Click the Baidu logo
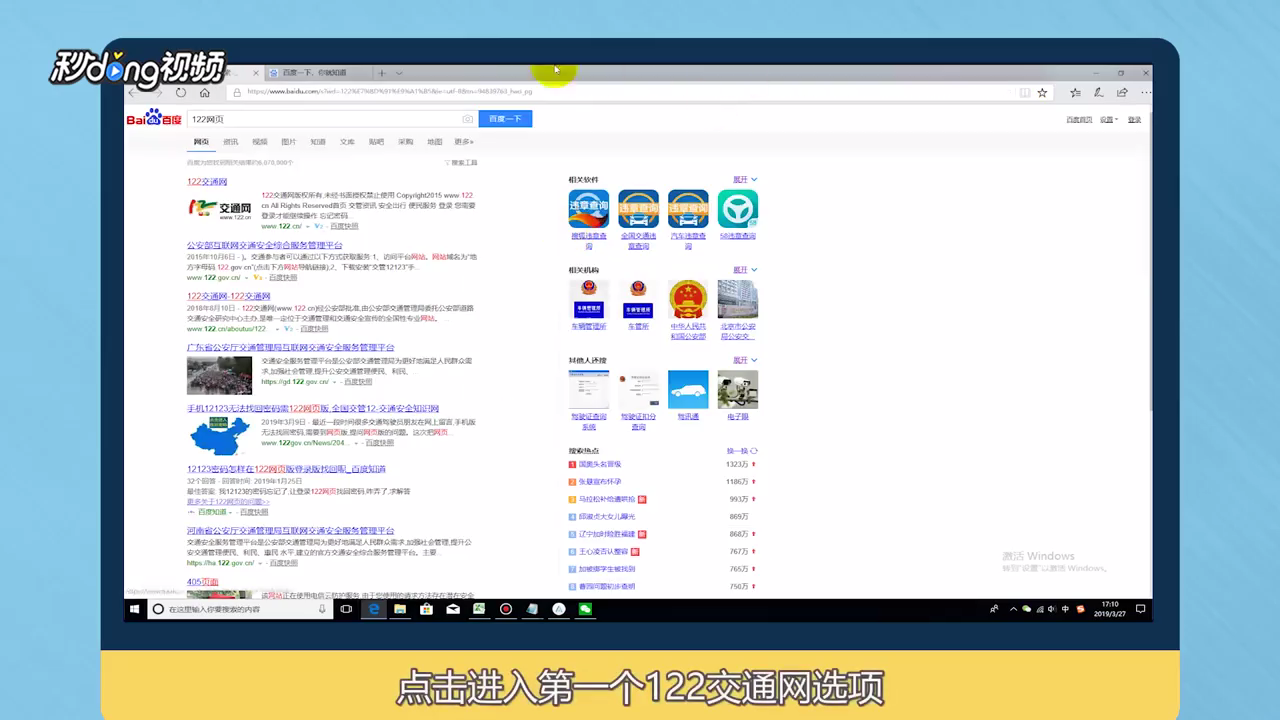Screen dimensions: 1280x720 coord(154,118)
